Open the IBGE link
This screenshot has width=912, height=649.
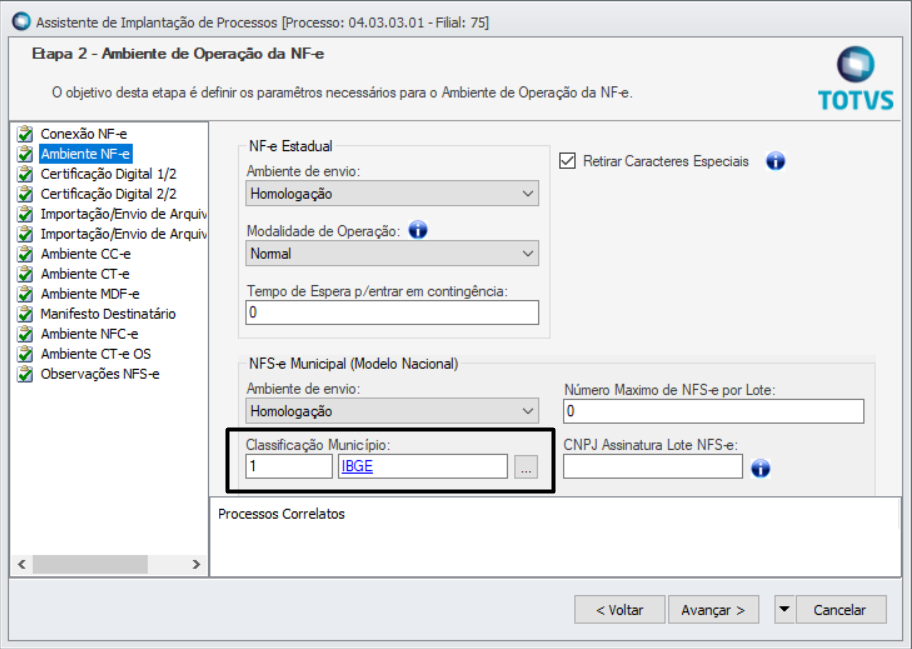357,466
